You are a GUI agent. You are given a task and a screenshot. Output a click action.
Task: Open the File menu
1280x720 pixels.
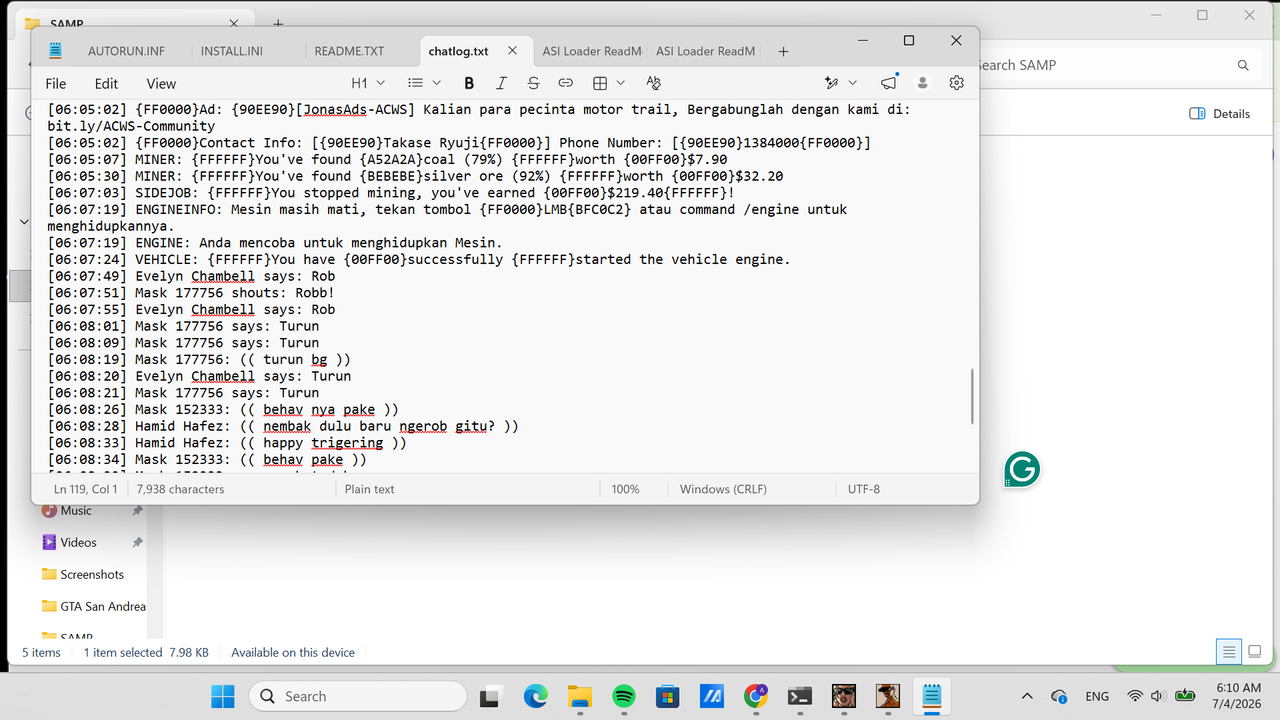pos(56,84)
